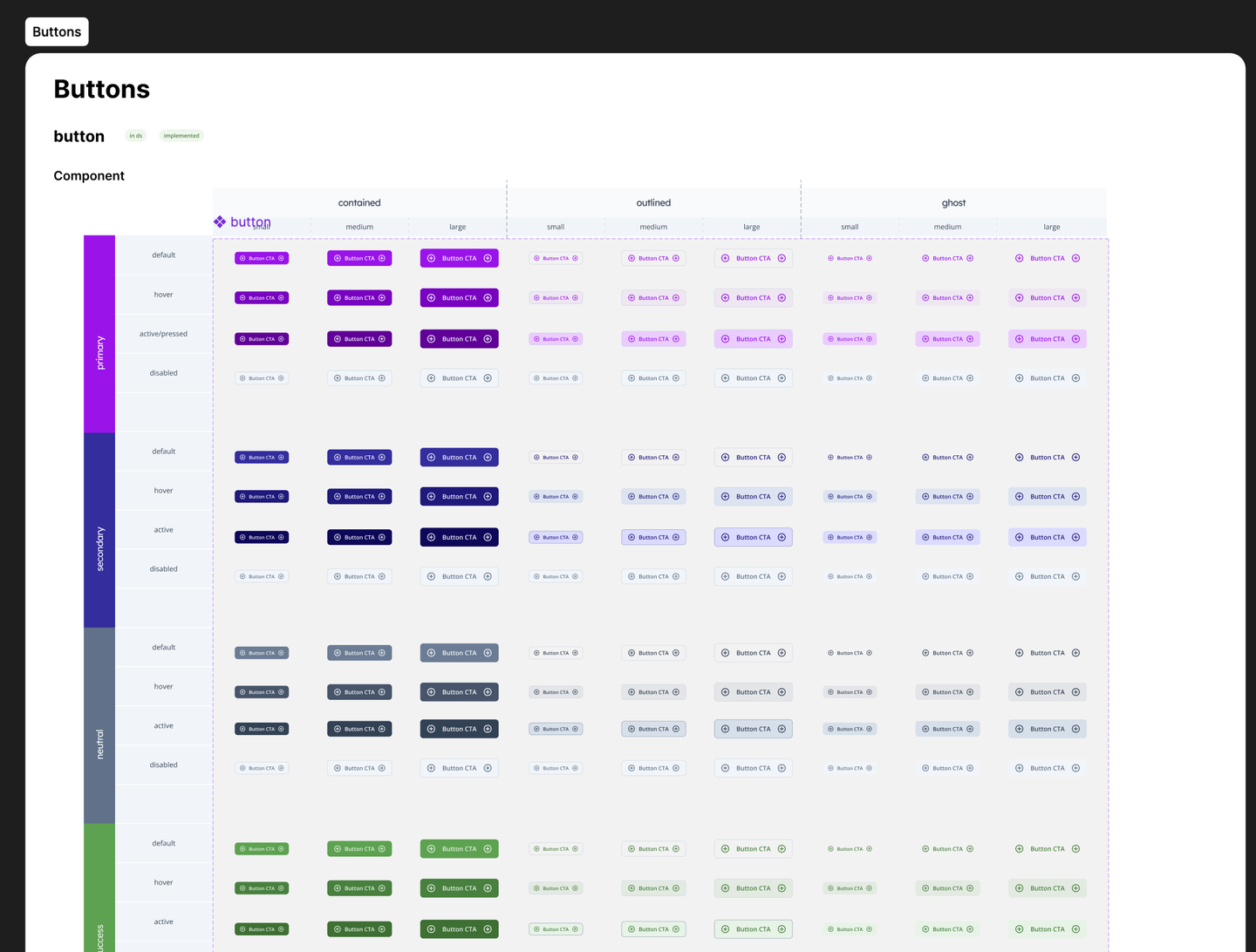Click the "large" size header under ghost

[x=1052, y=227]
